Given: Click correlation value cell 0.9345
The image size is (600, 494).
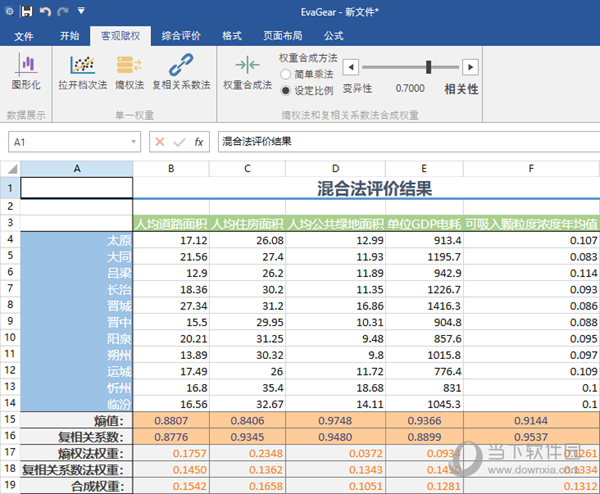Looking at the screenshot, I should [247, 437].
